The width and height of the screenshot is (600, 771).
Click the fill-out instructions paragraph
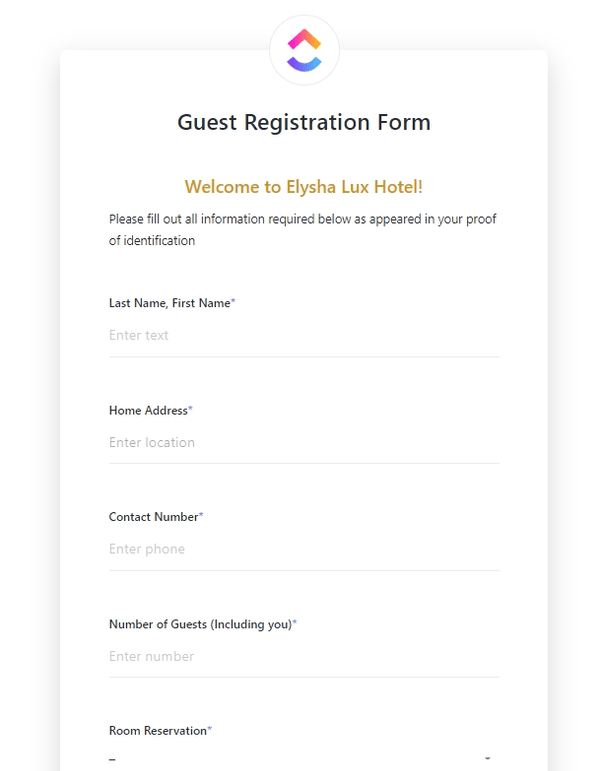(x=302, y=229)
